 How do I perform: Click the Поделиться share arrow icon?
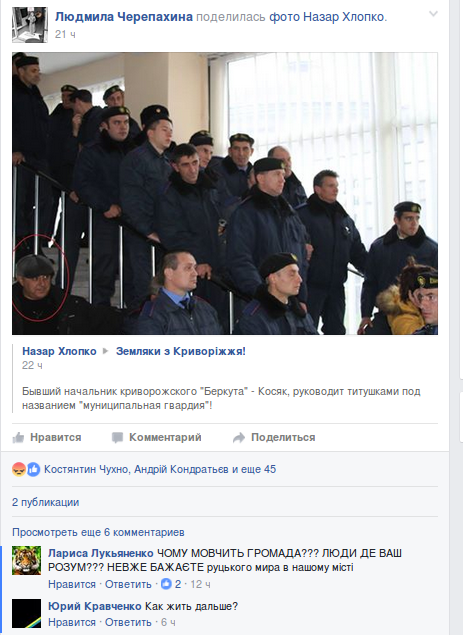239,437
